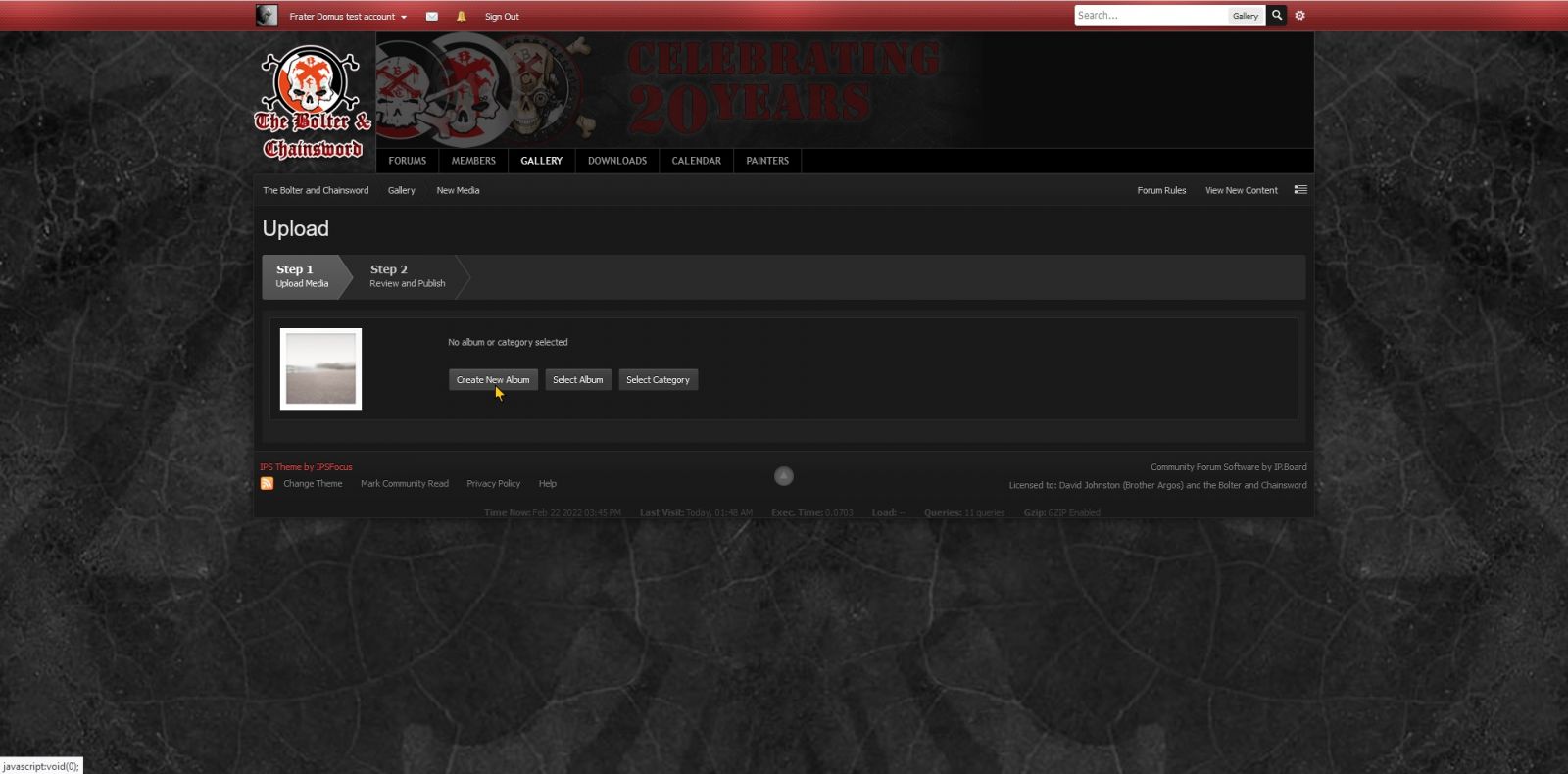This screenshot has height=774, width=1568.
Task: Click into the Search input field
Action: (x=1151, y=16)
